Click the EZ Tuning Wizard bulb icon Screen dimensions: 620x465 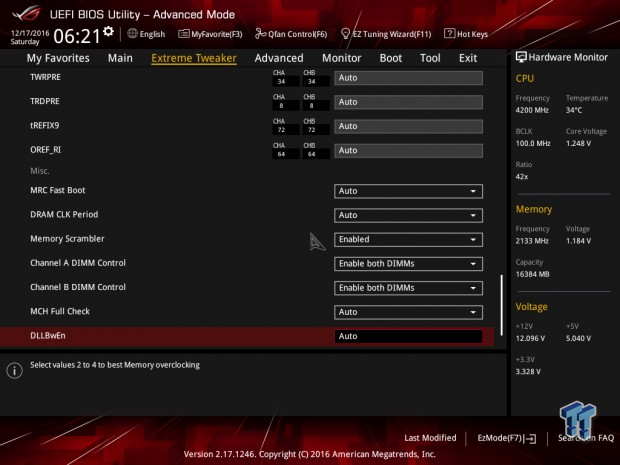[345, 34]
